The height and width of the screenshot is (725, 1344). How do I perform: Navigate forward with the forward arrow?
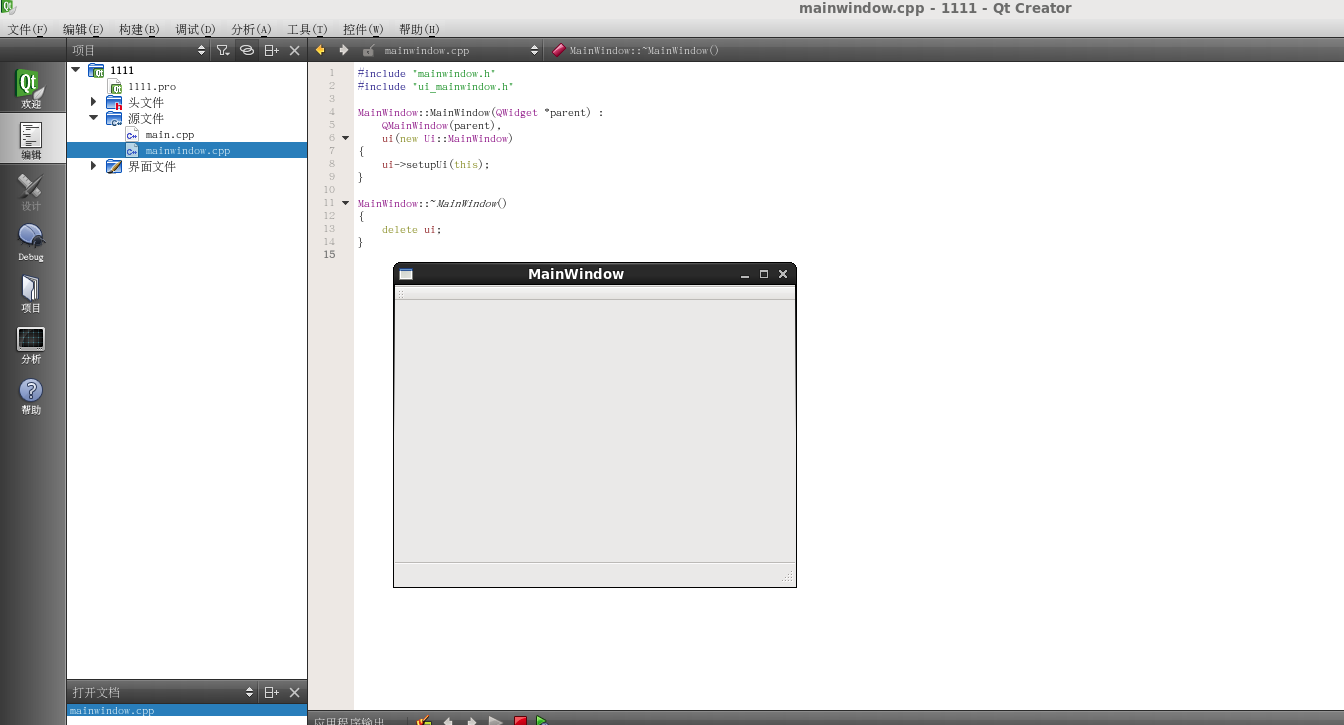coord(343,49)
